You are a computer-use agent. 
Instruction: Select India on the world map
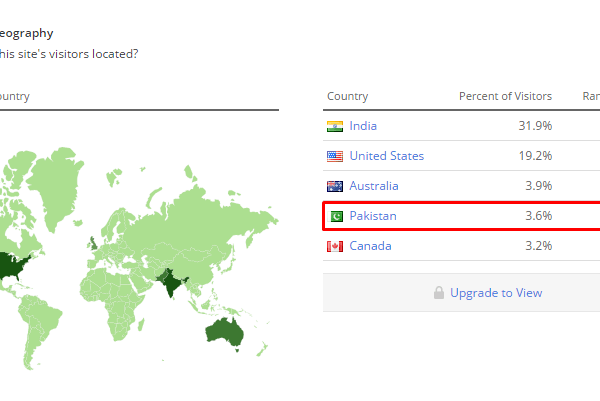pos(171,282)
